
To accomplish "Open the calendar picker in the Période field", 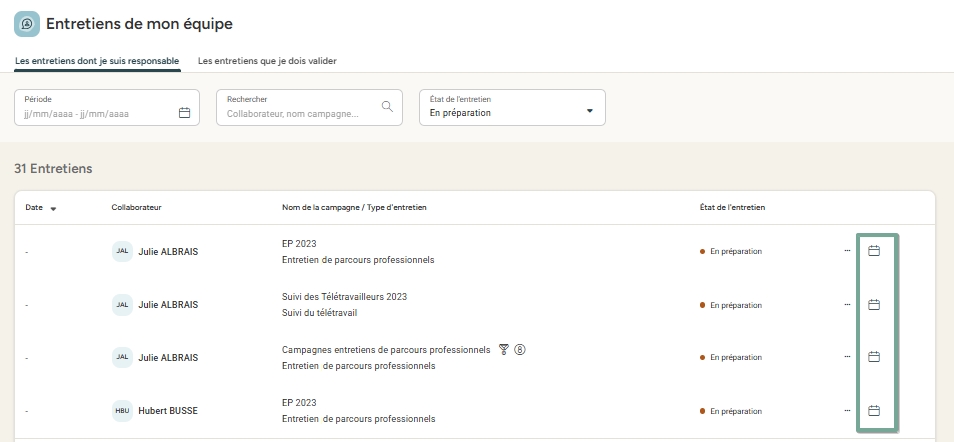I will pyautogui.click(x=184, y=113).
